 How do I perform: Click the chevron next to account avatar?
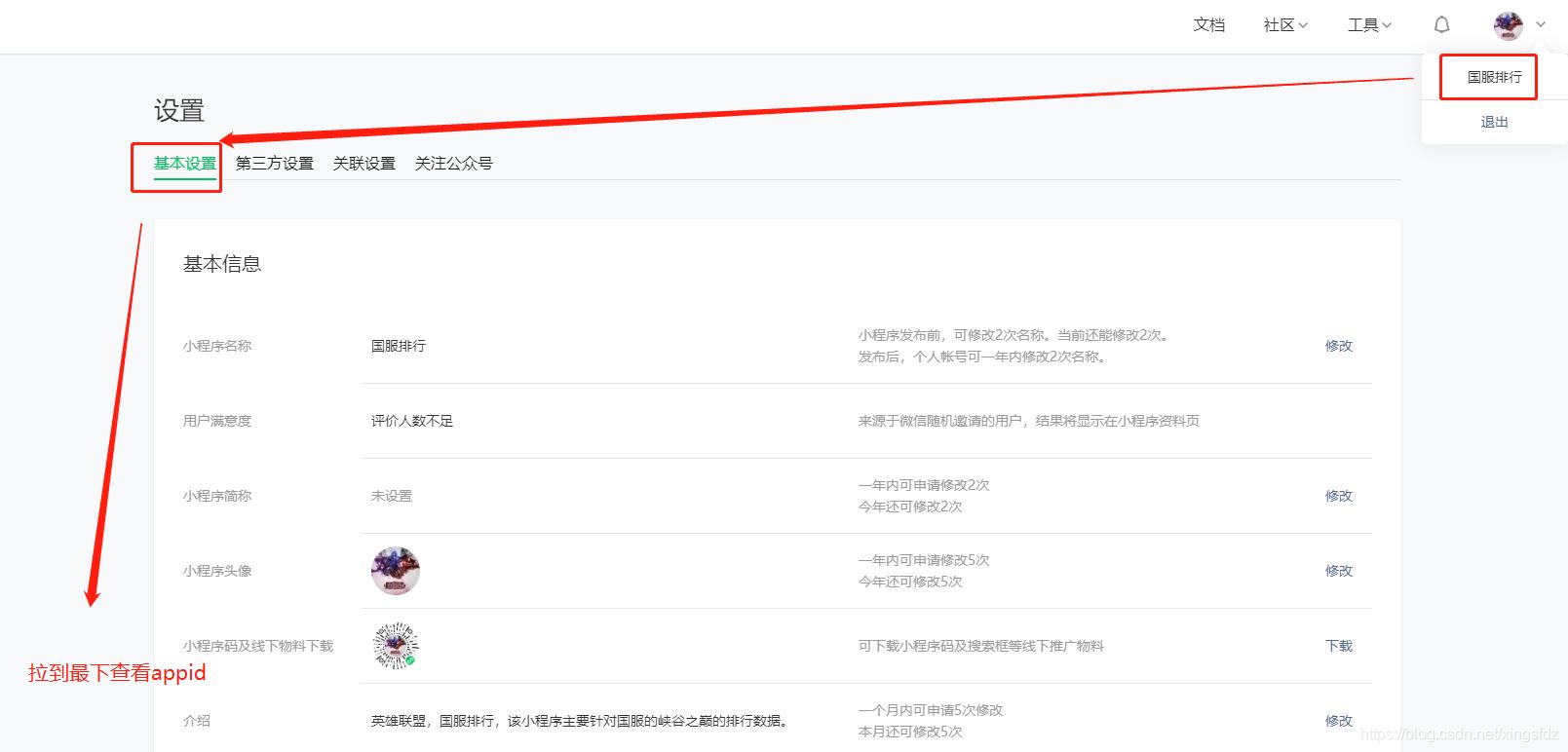(1541, 25)
